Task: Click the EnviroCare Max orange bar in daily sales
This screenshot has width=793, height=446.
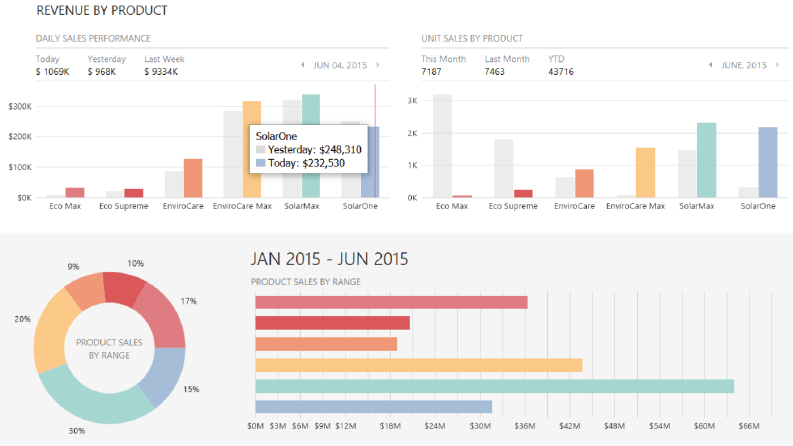Action: (252, 149)
